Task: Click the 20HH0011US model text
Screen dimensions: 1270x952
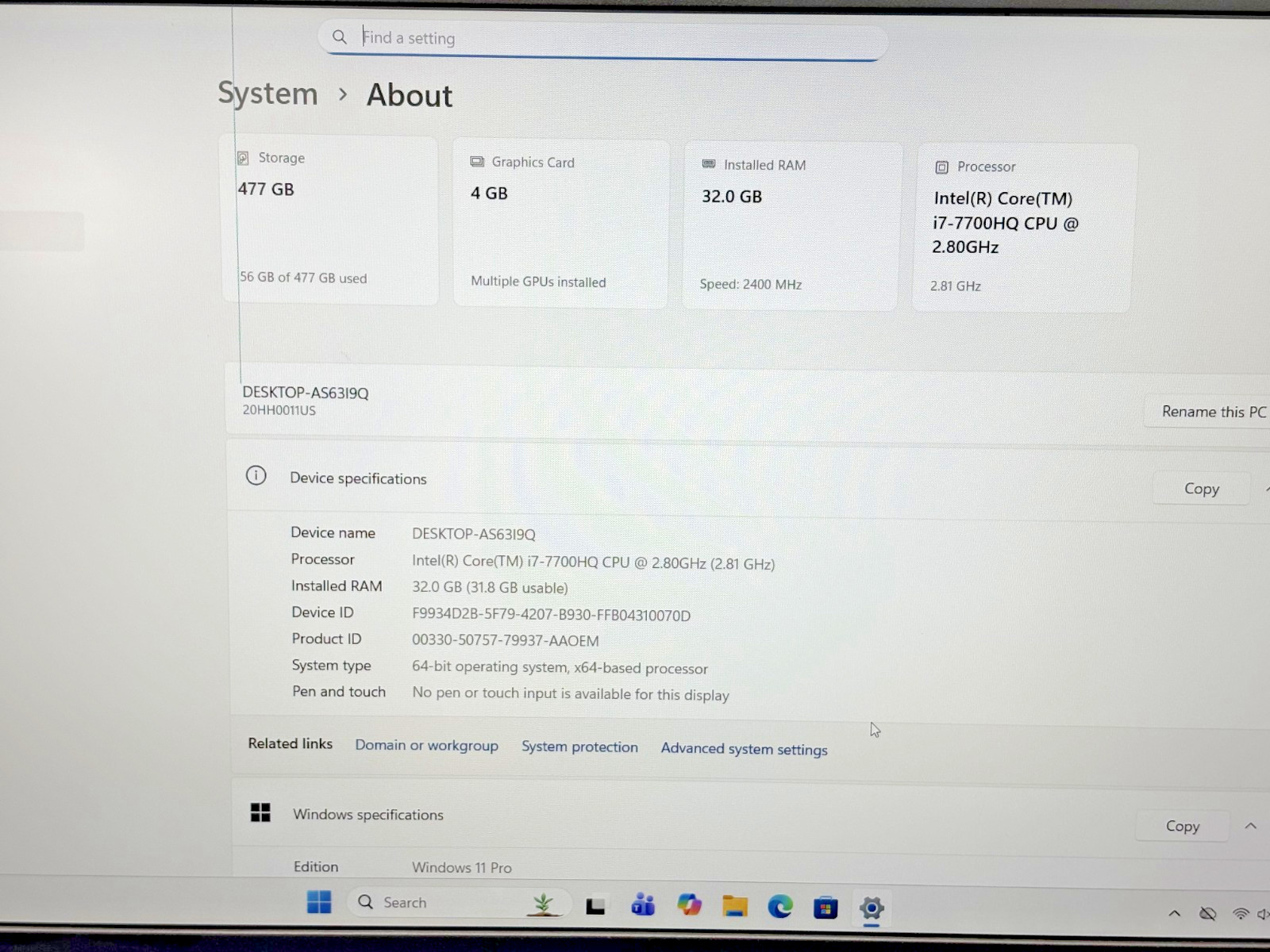Action: pos(279,410)
